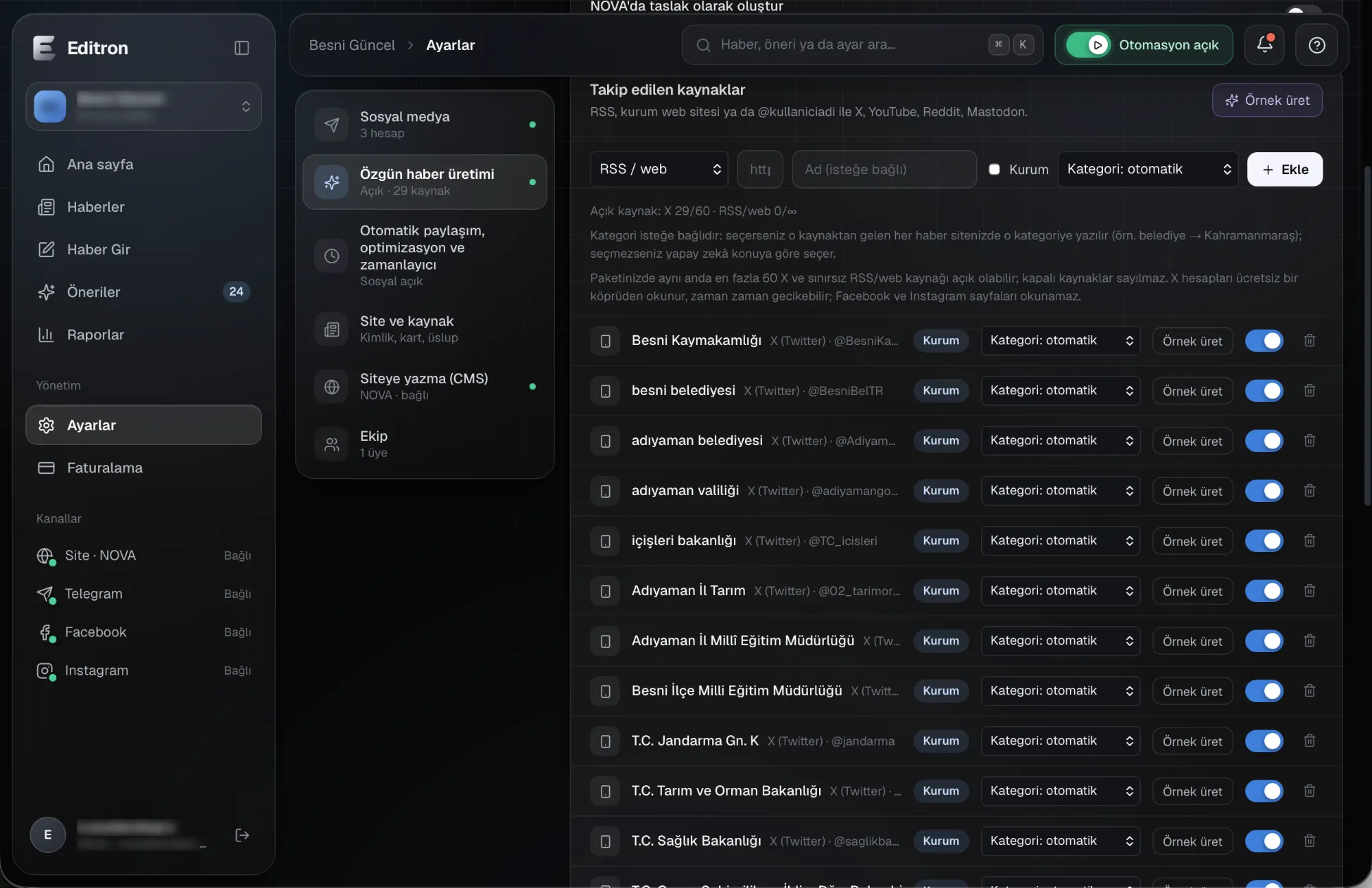Open Öneriler with 24 badge
This screenshot has width=1372, height=888.
coord(143,292)
